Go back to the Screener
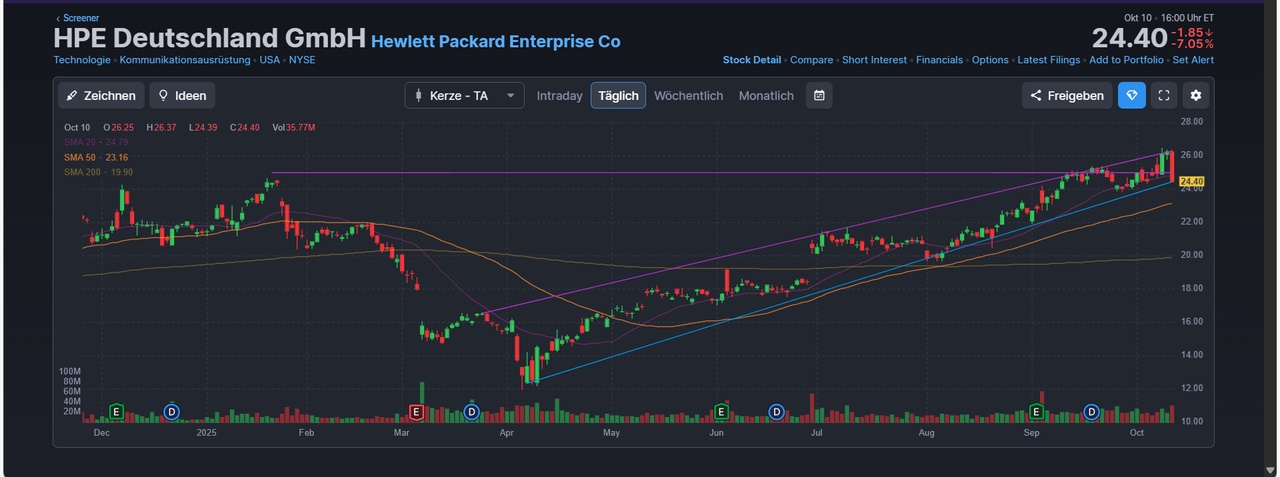The height and width of the screenshot is (477, 1280). tap(77, 18)
